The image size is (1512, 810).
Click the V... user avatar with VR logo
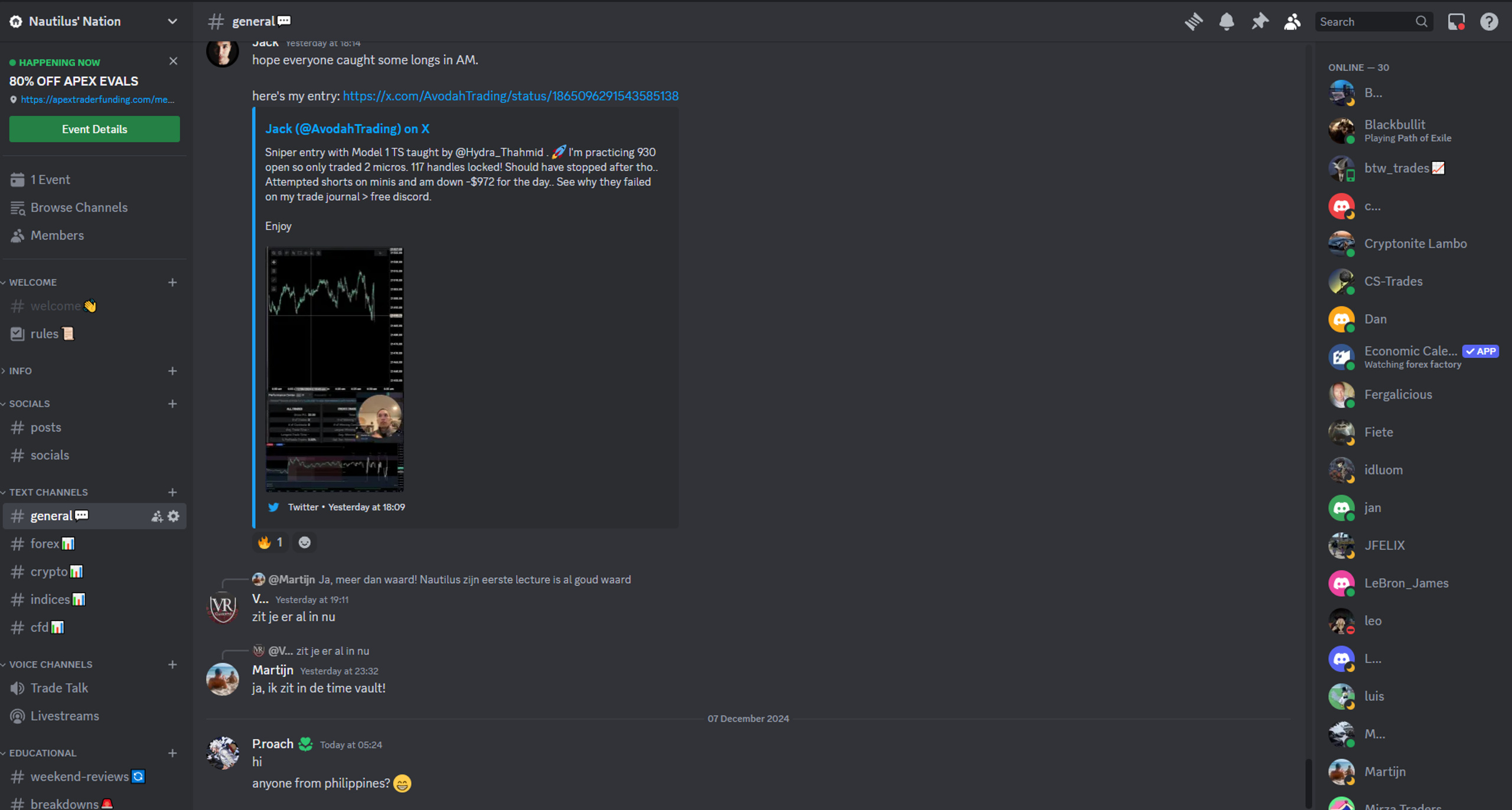223,608
